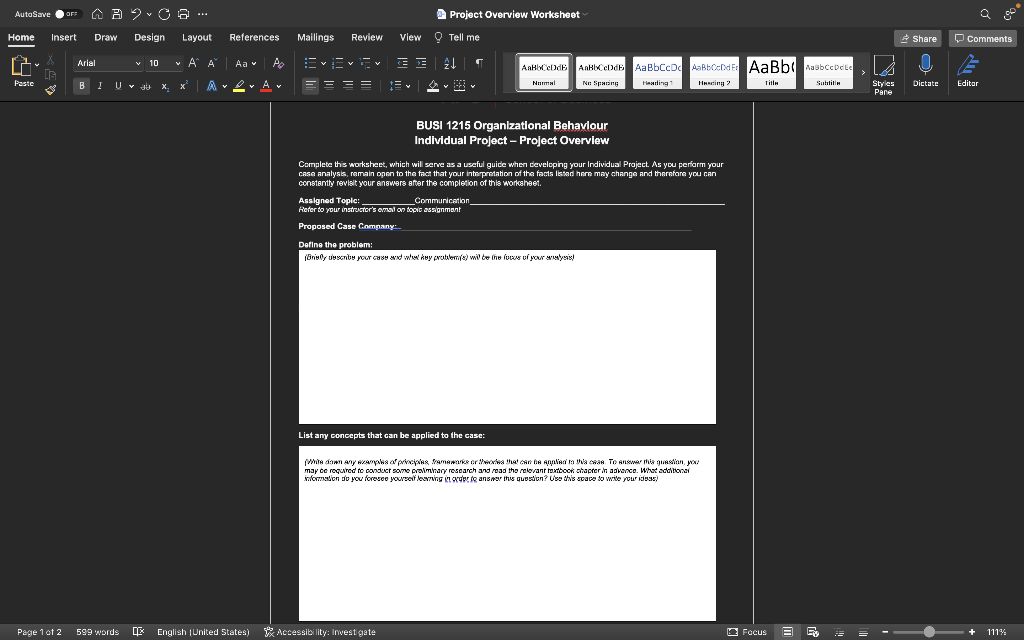This screenshot has width=1024, height=640.
Task: Click the Decrease Indent icon
Action: pos(402,63)
